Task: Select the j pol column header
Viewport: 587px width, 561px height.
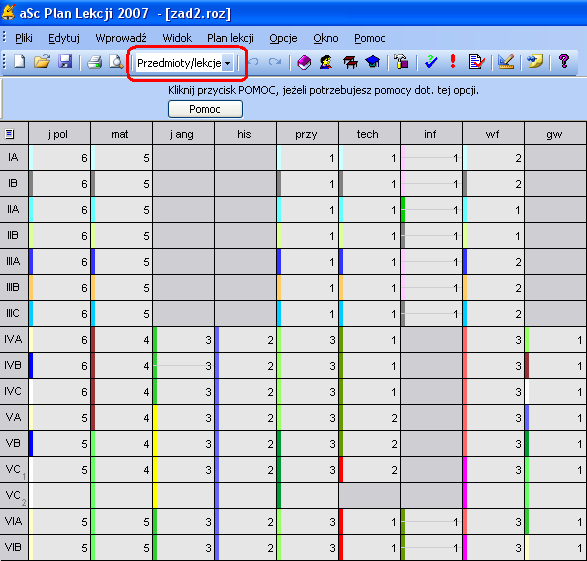Action: pyautogui.click(x=60, y=134)
